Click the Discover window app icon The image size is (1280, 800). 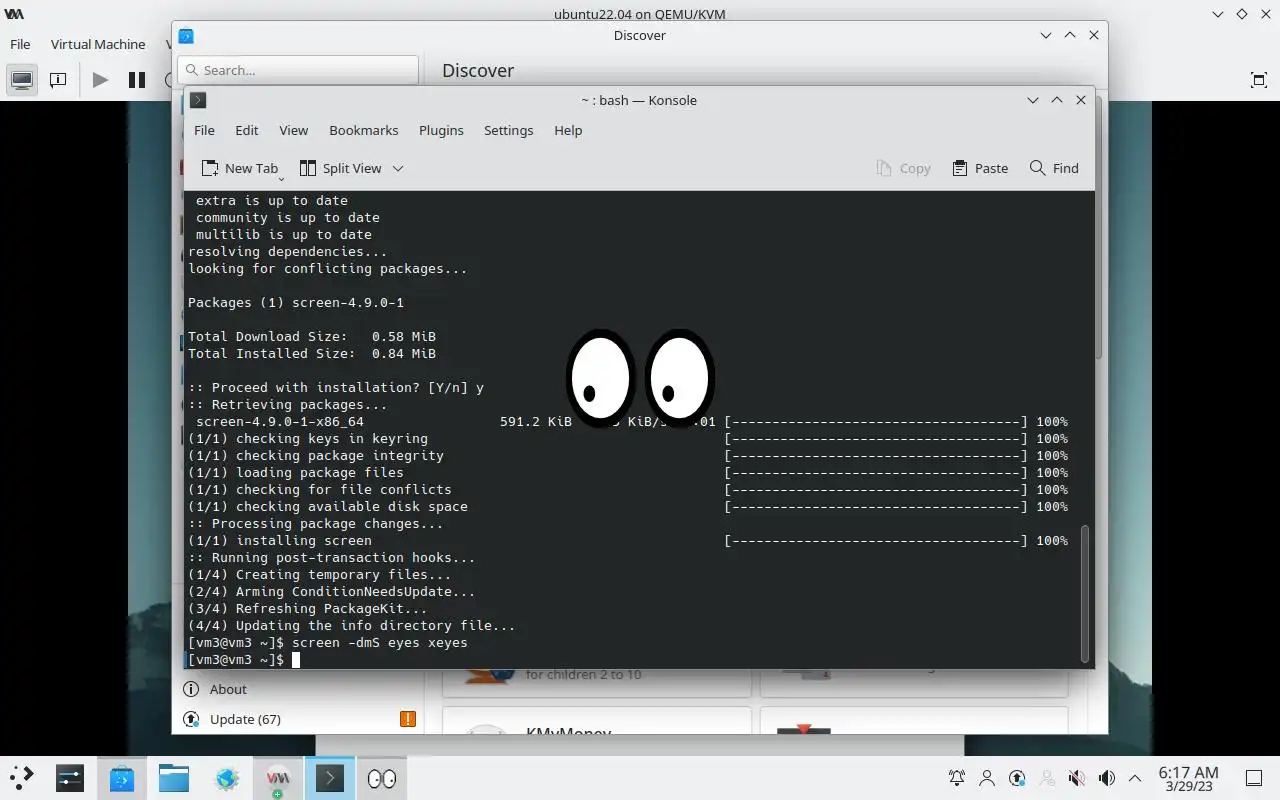pos(186,35)
